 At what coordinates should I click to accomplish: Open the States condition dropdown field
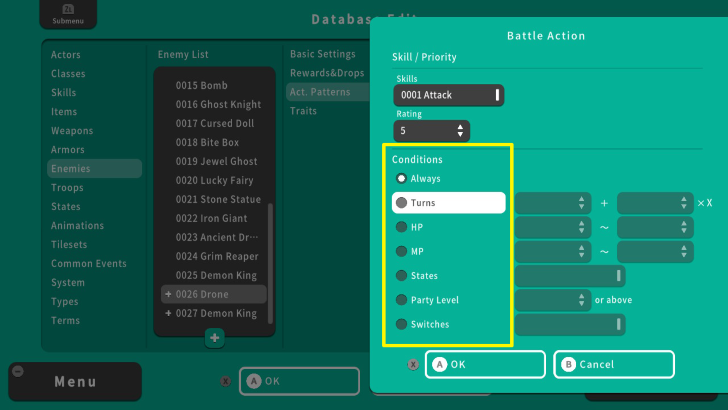coord(570,276)
